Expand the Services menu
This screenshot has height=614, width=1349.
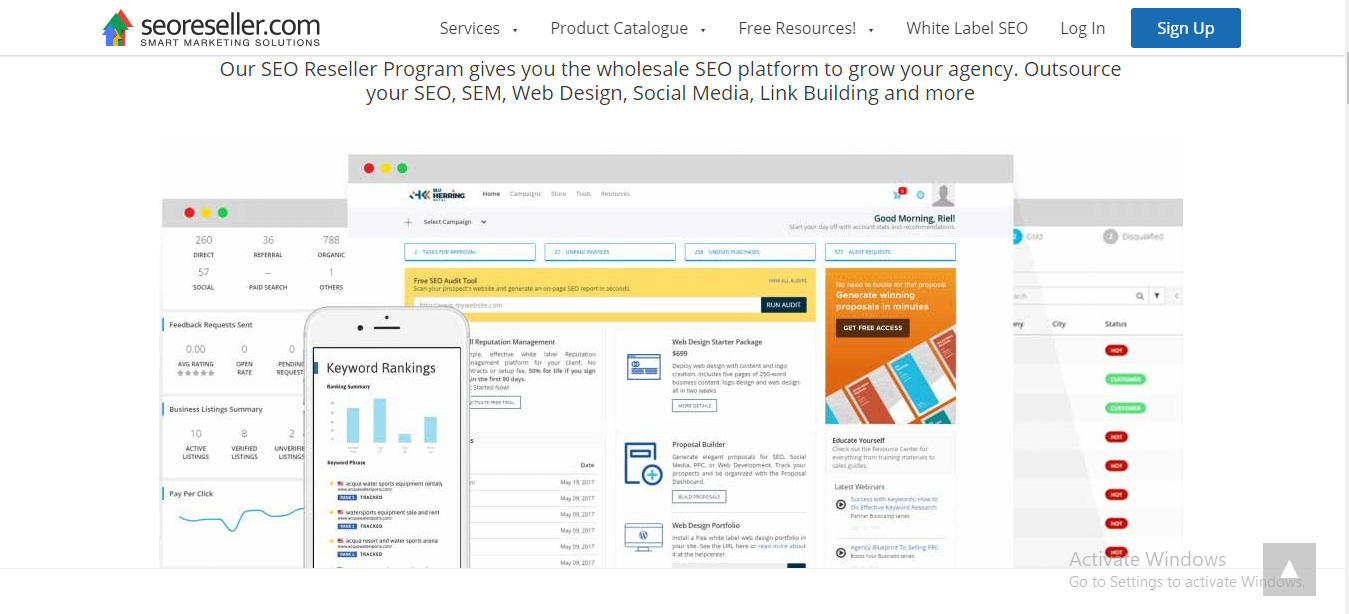pyautogui.click(x=479, y=28)
